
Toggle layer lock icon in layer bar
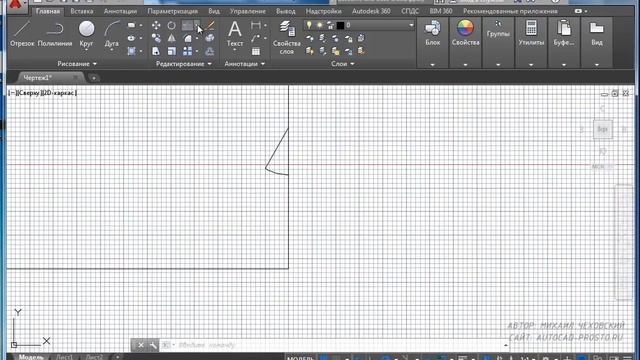coord(330,25)
